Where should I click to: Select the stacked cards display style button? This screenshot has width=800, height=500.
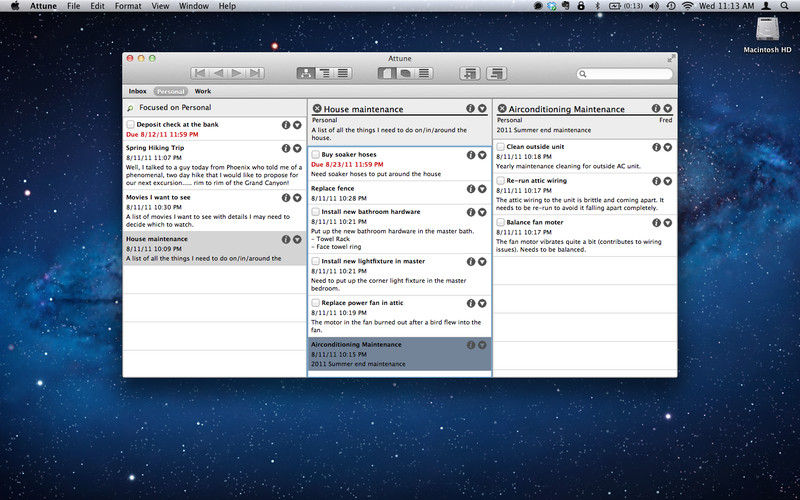click(405, 73)
